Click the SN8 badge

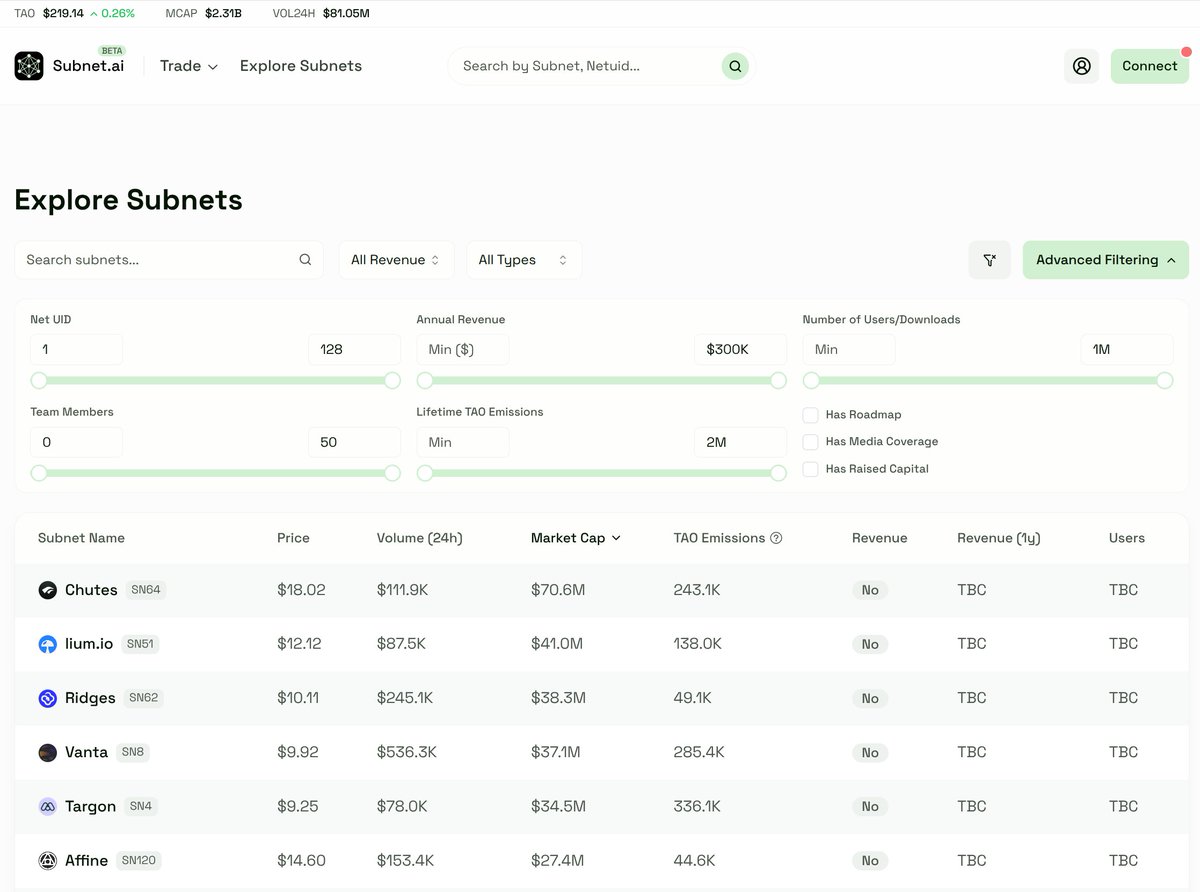coord(133,752)
